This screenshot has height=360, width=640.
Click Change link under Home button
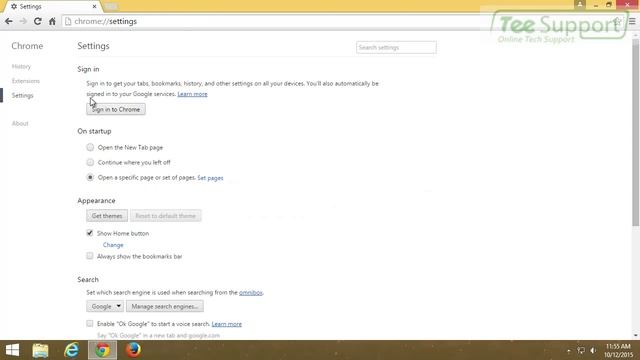(x=113, y=245)
